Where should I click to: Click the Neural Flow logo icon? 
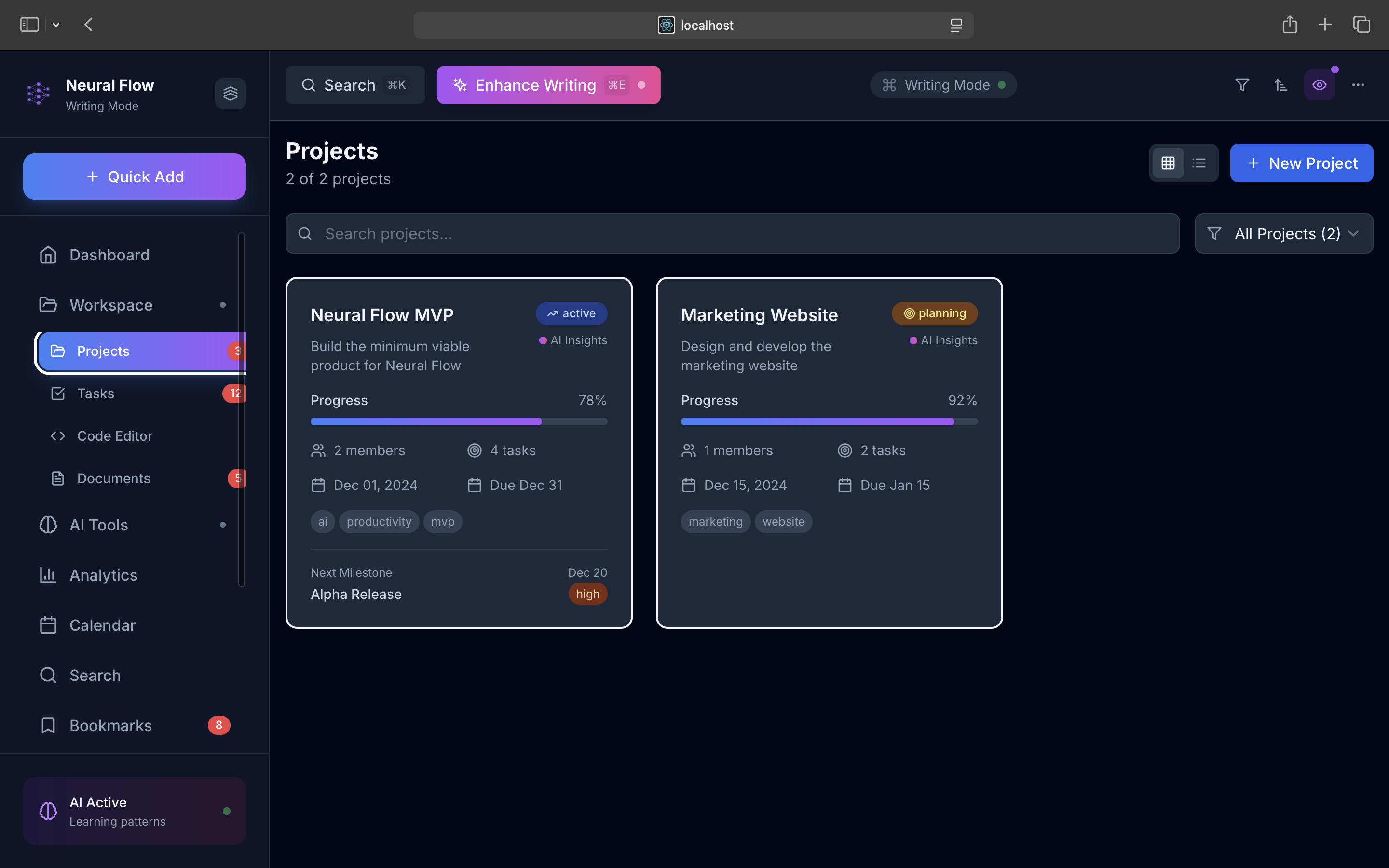coord(39,94)
